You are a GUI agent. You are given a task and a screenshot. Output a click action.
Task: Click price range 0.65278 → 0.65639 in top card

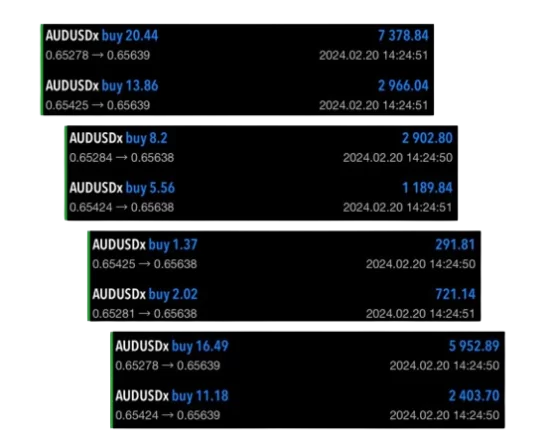click(98, 55)
